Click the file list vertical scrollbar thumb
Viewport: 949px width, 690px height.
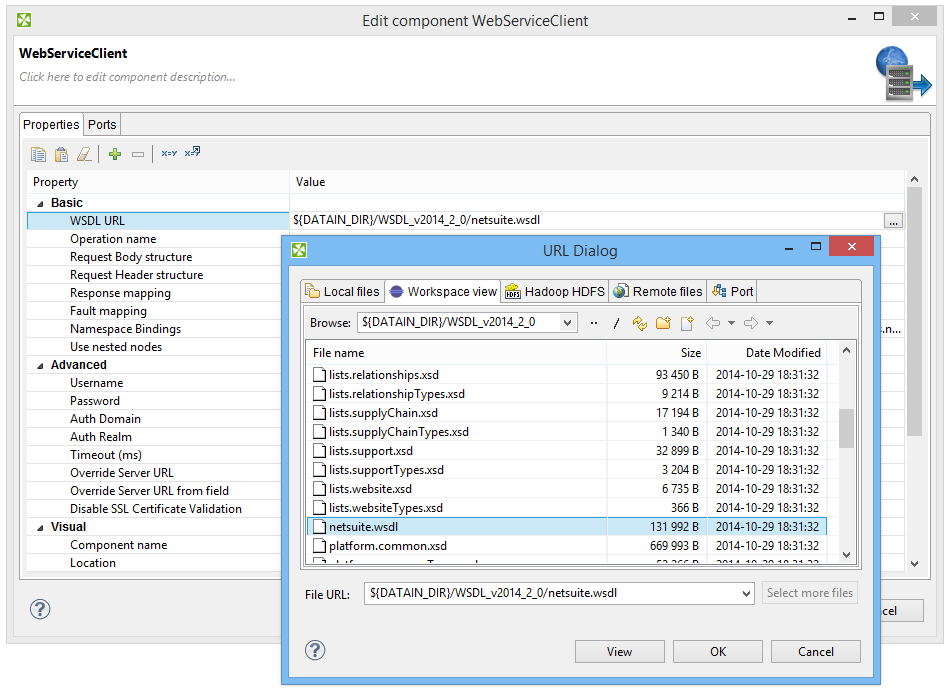(x=846, y=429)
